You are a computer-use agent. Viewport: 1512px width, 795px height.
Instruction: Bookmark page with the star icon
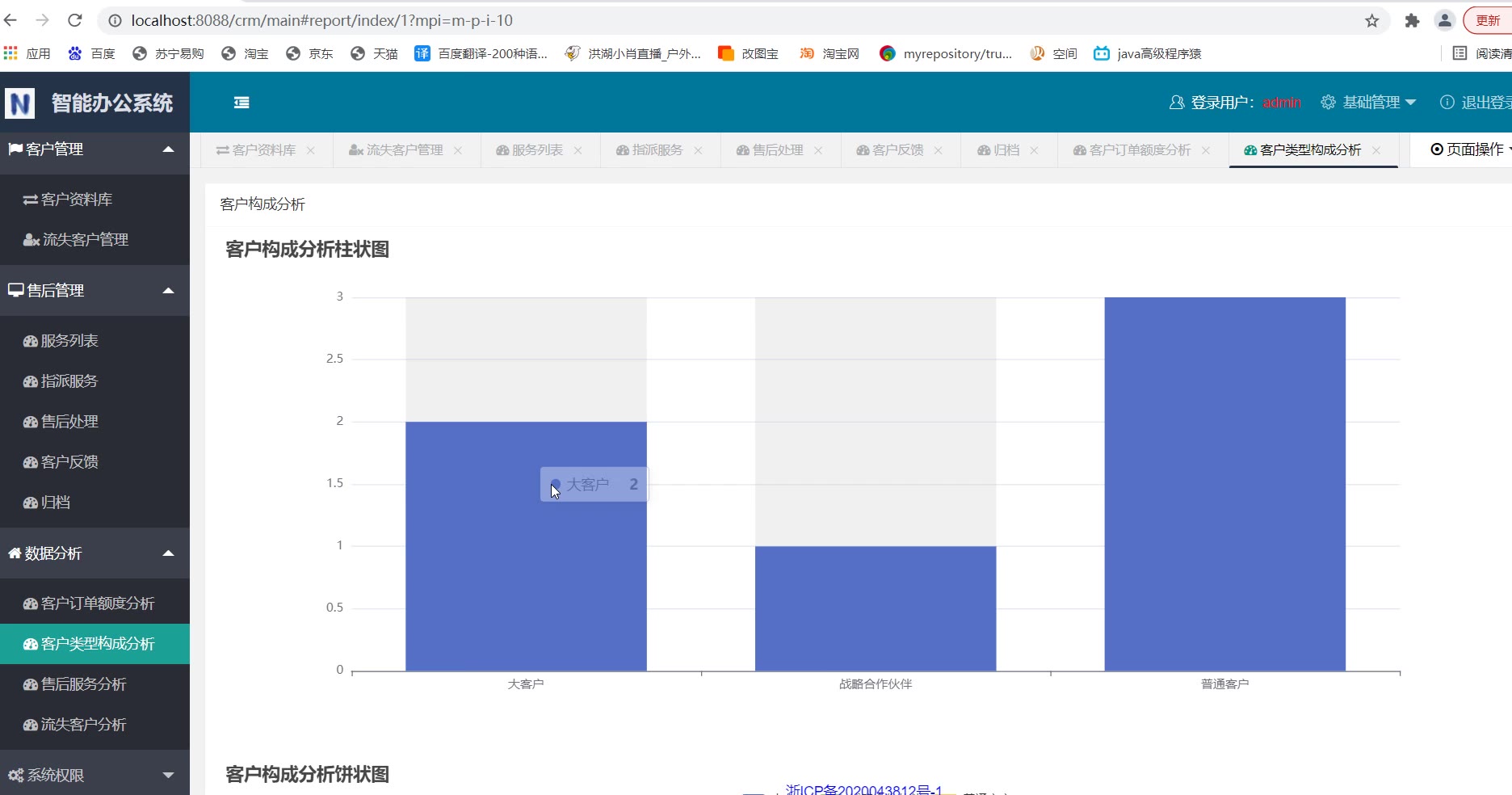coord(1371,21)
